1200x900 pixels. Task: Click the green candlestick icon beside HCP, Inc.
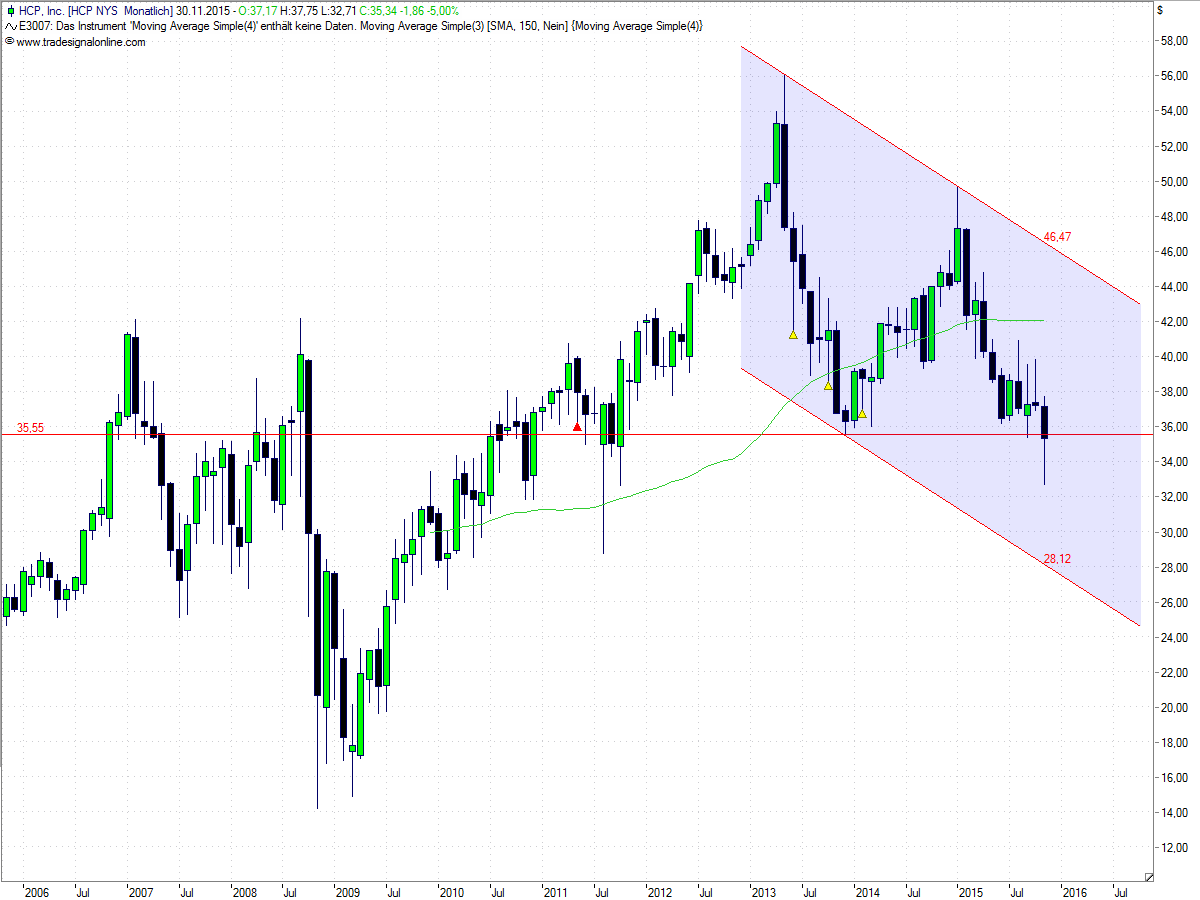pos(10,11)
